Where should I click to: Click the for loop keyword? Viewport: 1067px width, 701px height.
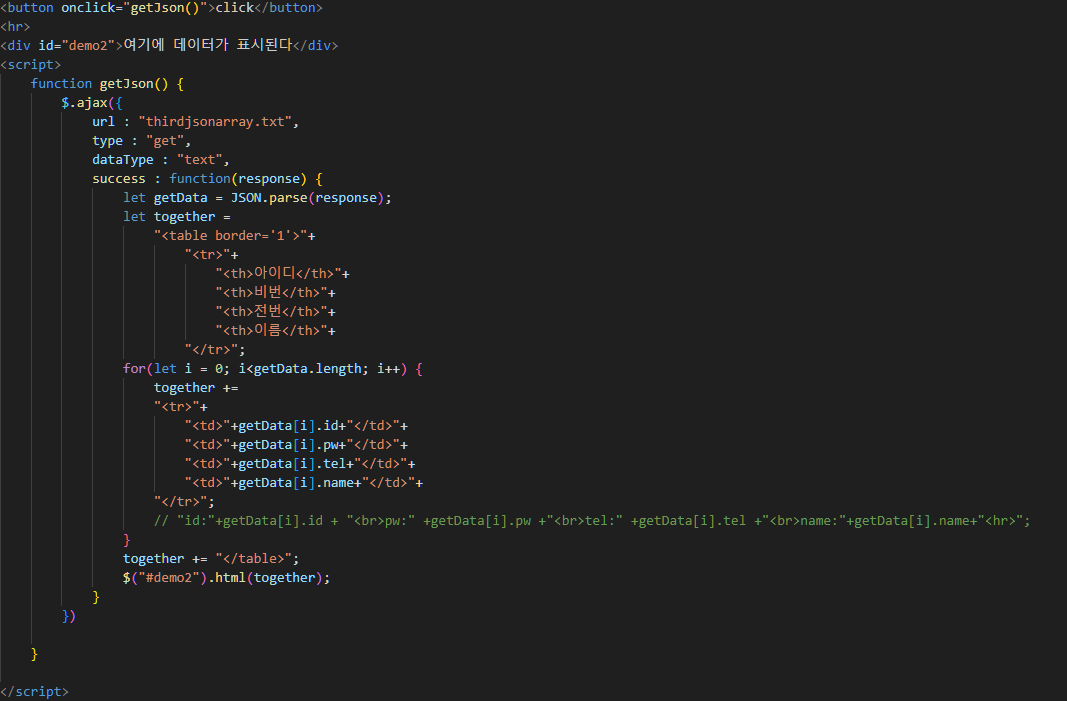pos(134,369)
